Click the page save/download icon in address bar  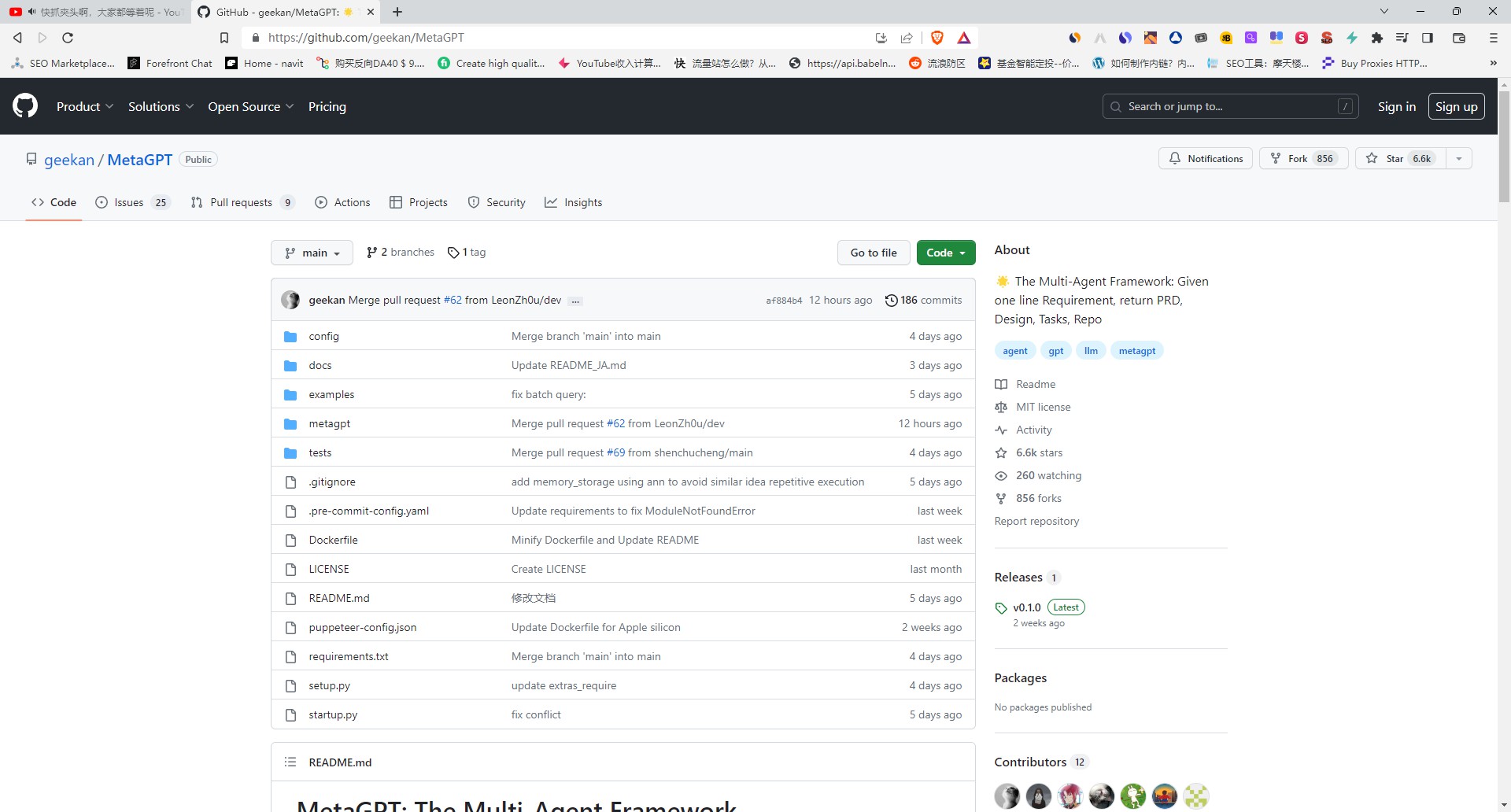tap(881, 37)
